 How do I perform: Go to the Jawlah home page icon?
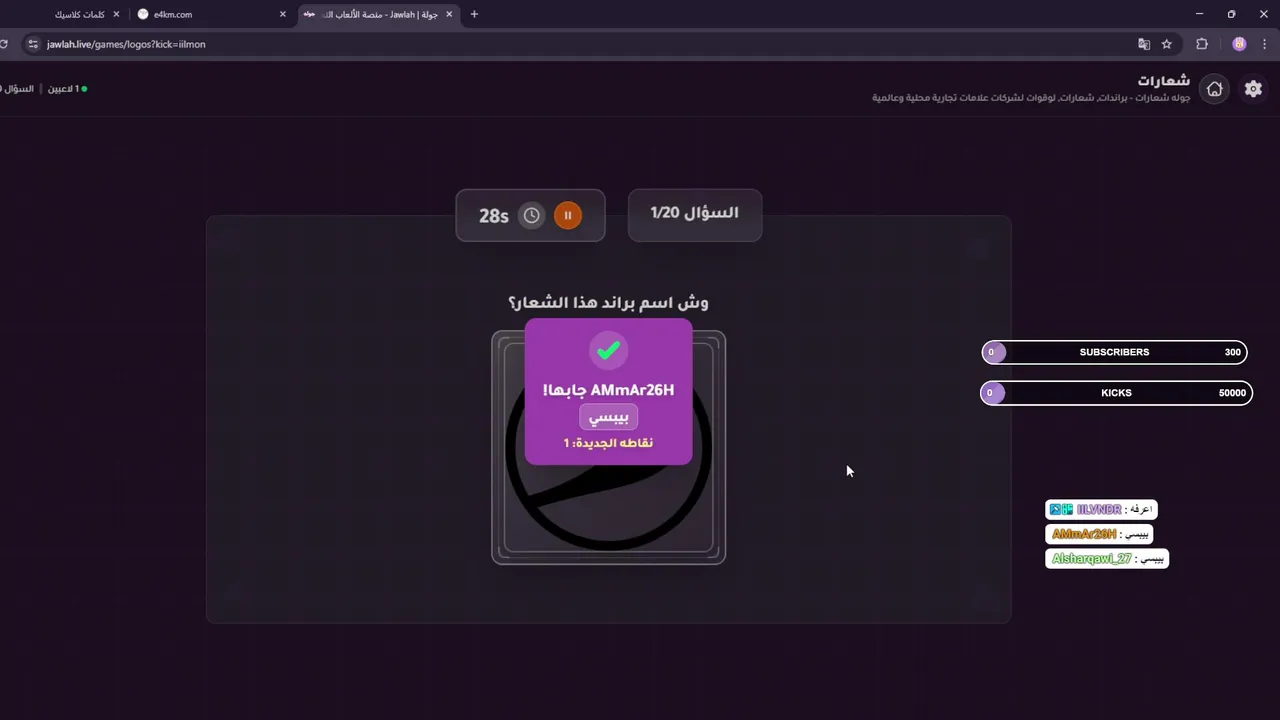[x=1214, y=89]
